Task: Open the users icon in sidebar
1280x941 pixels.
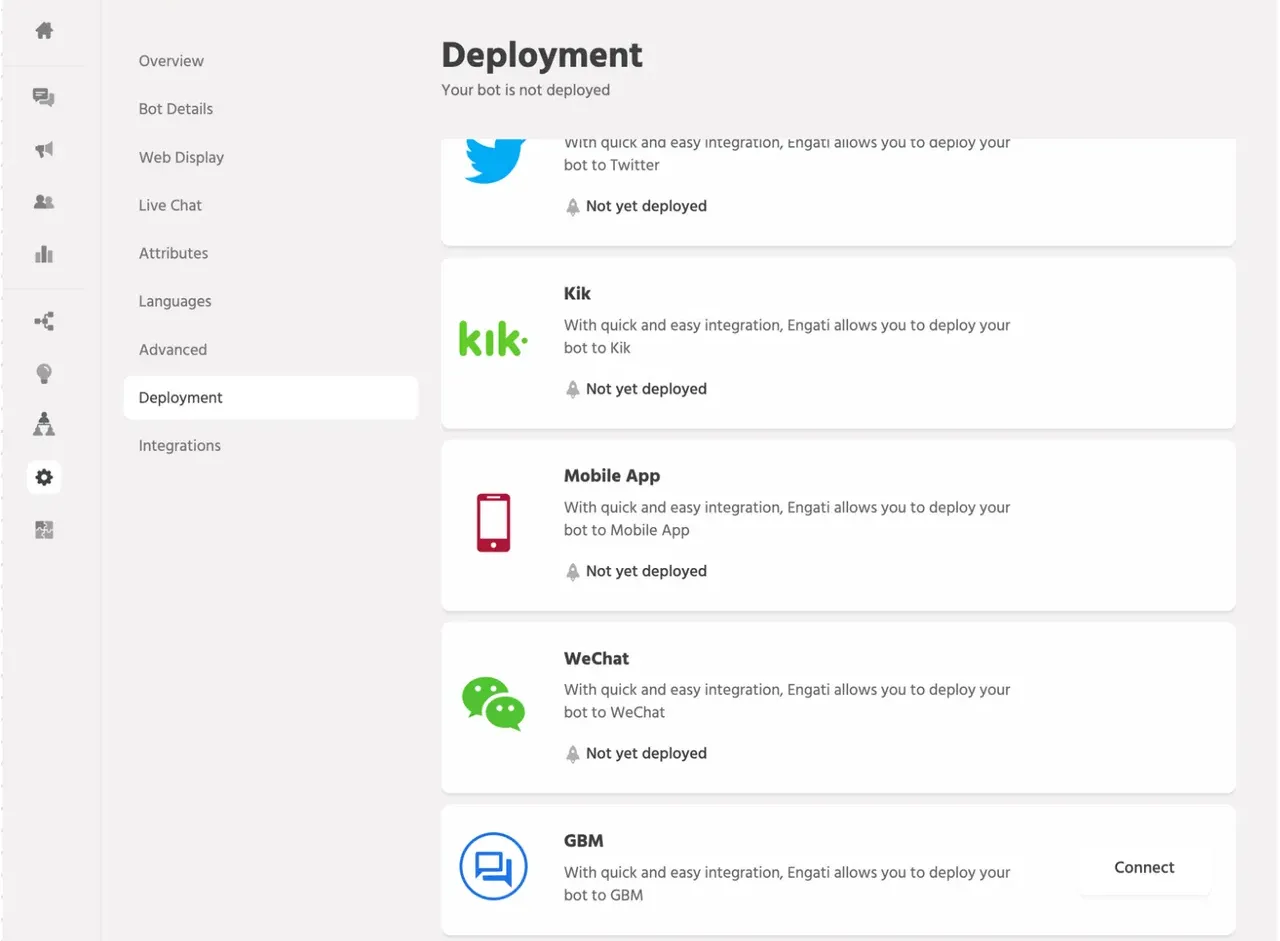Action: [x=44, y=202]
